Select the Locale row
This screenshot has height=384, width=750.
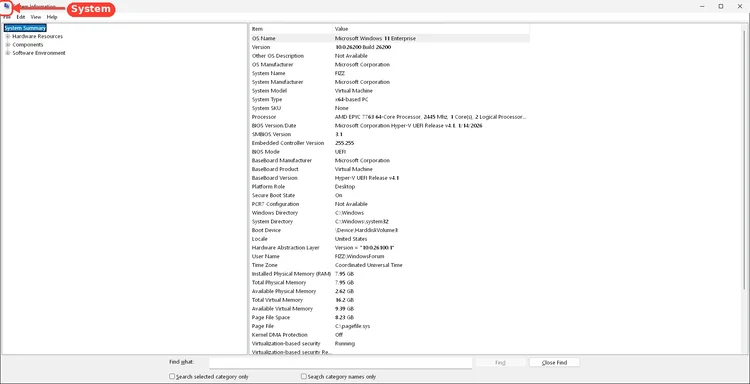pos(390,239)
